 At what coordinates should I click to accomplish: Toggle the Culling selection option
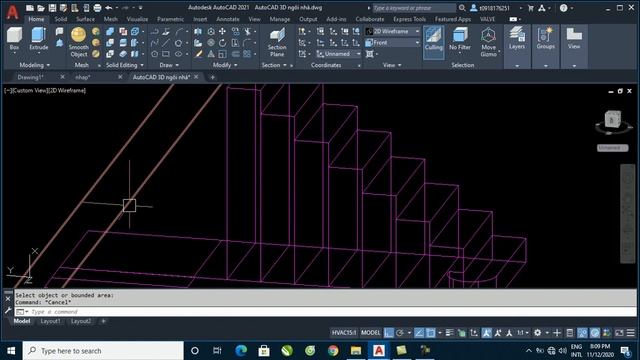[x=433, y=42]
